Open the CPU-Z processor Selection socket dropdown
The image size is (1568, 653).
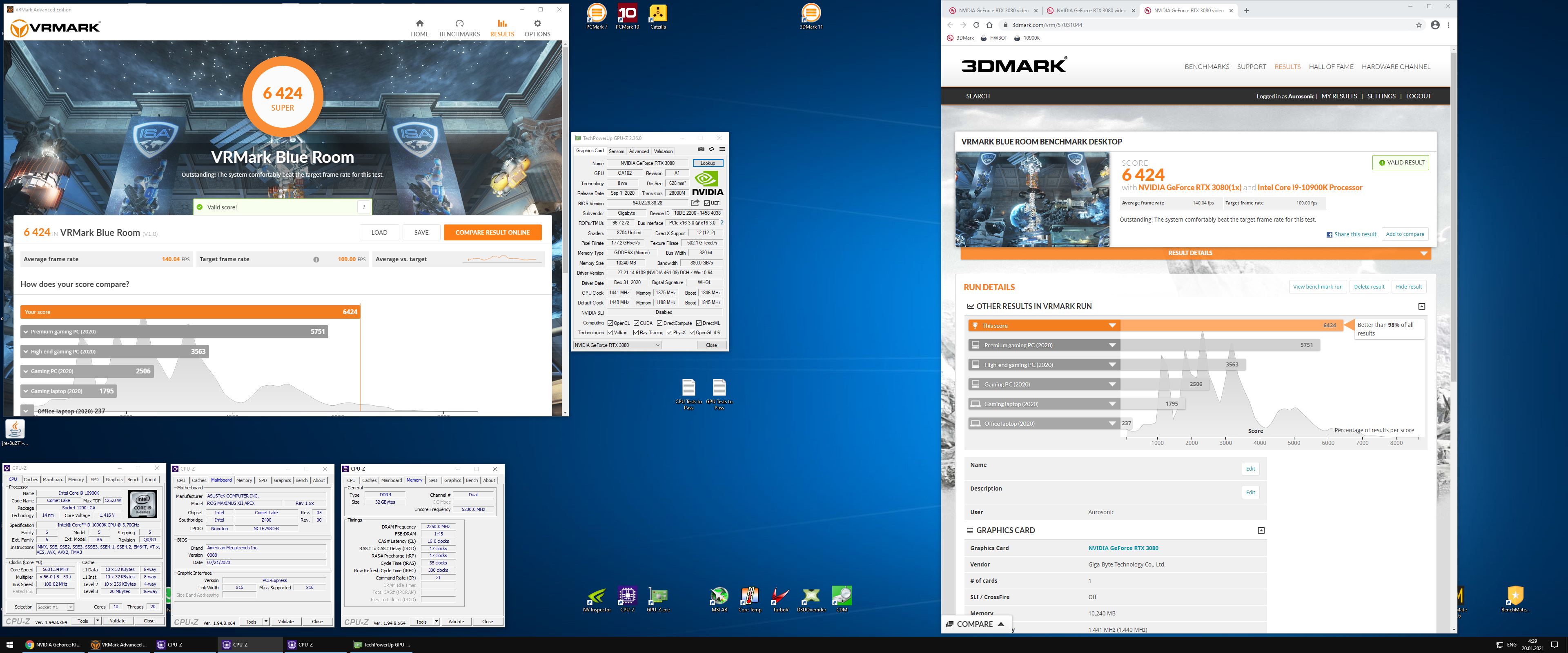[x=55, y=607]
